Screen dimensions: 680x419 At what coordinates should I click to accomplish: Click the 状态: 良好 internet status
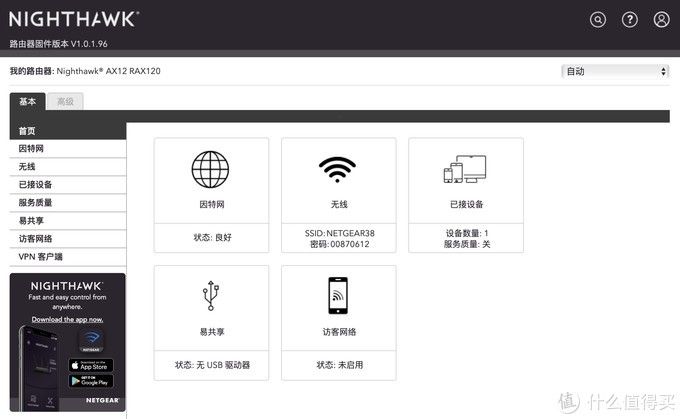tap(212, 237)
